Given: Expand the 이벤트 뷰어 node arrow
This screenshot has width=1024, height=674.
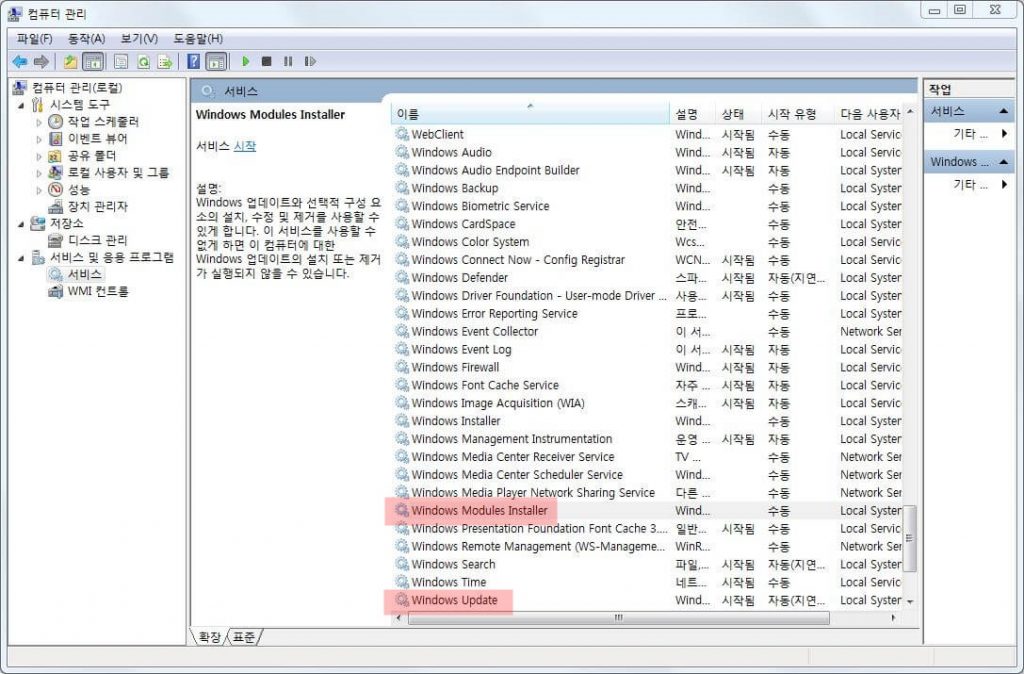Looking at the screenshot, I should point(39,139).
